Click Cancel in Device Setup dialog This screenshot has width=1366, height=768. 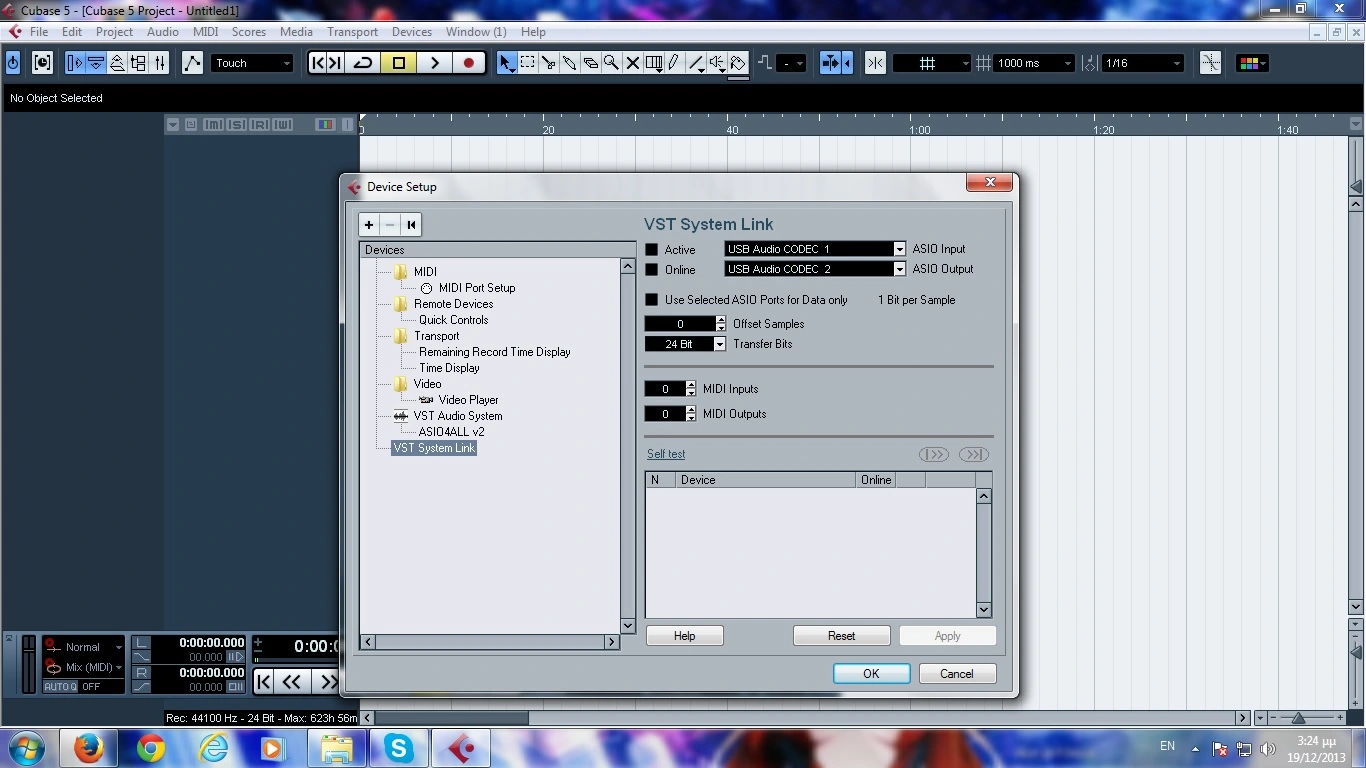[957, 674]
